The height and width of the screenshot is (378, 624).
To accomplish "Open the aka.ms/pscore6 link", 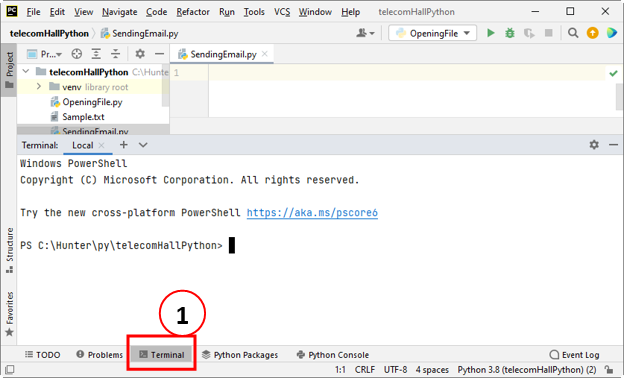I will (x=312, y=213).
